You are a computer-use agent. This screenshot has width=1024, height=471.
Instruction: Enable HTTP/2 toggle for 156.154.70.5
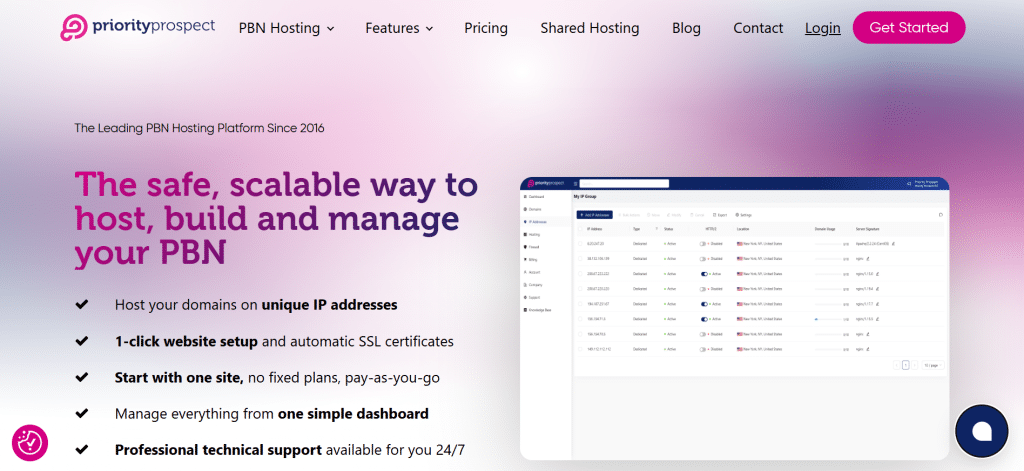[703, 334]
